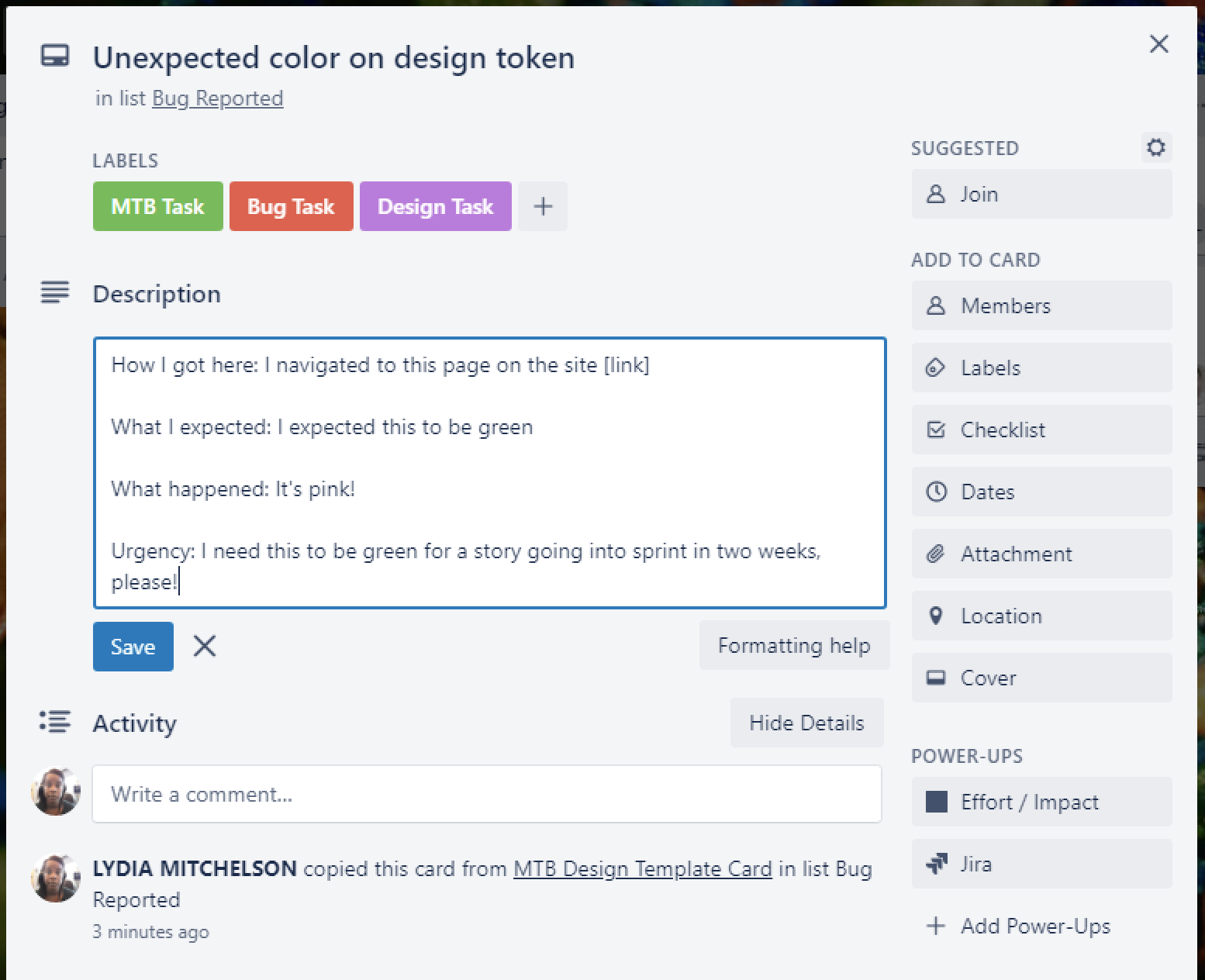Viewport: 1205px width, 980px height.
Task: Click Add Power-Ups
Action: 1034,926
